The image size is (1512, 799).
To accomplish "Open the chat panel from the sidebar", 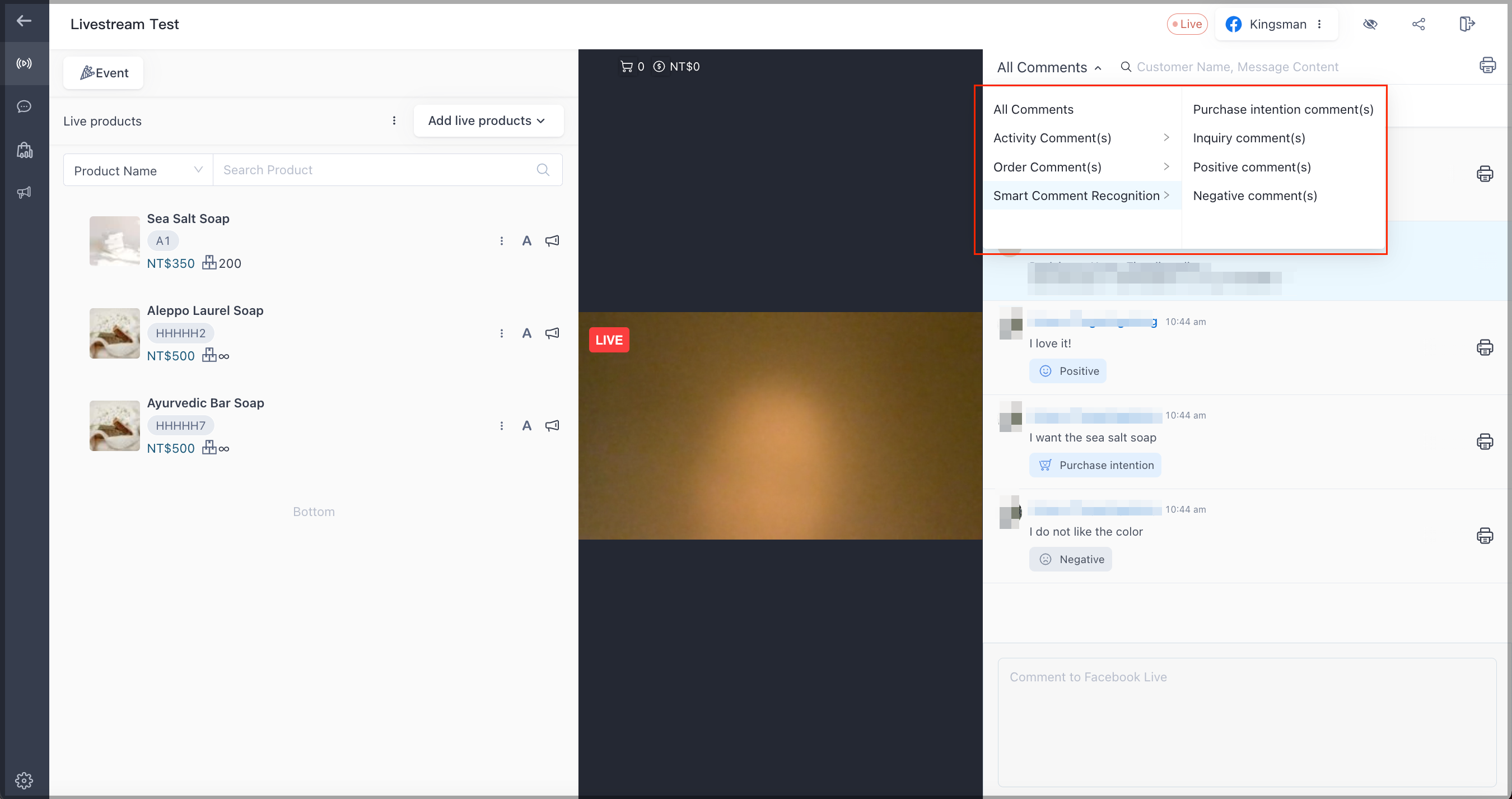I will pyautogui.click(x=25, y=106).
